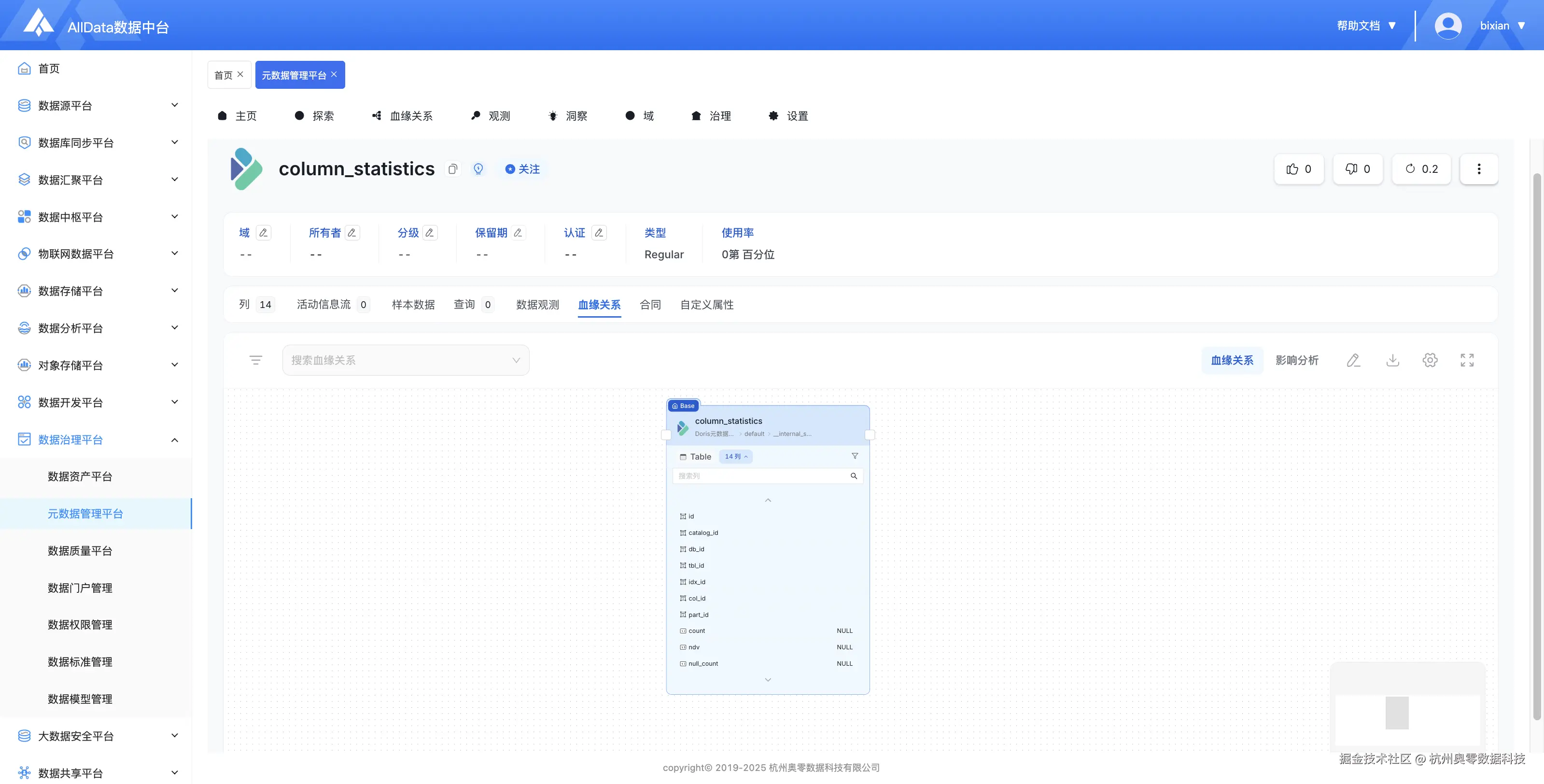Image resolution: width=1544 pixels, height=784 pixels.
Task: Edit the 所有者 owner field
Action: coord(352,233)
